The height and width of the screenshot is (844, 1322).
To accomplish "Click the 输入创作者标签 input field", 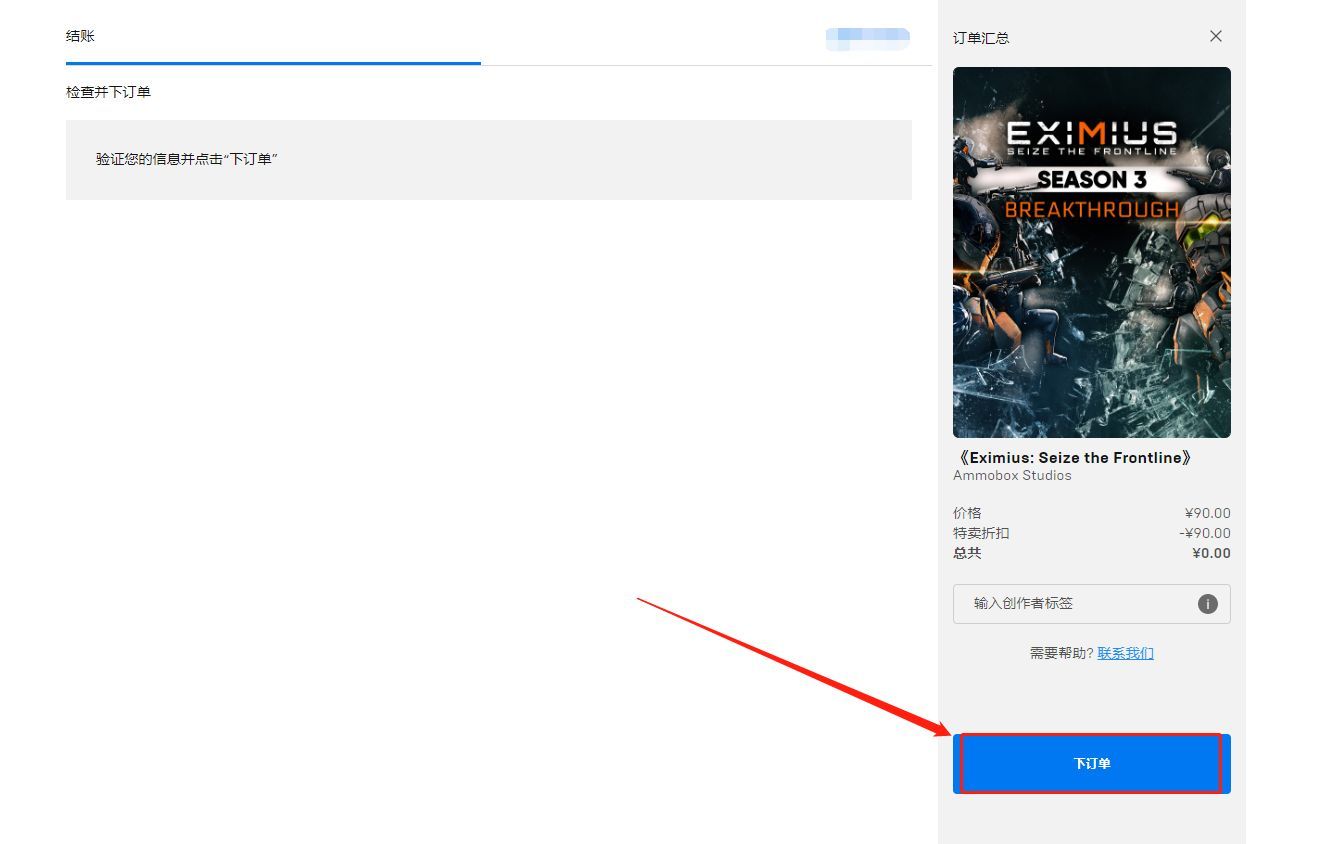I will [1060, 604].
